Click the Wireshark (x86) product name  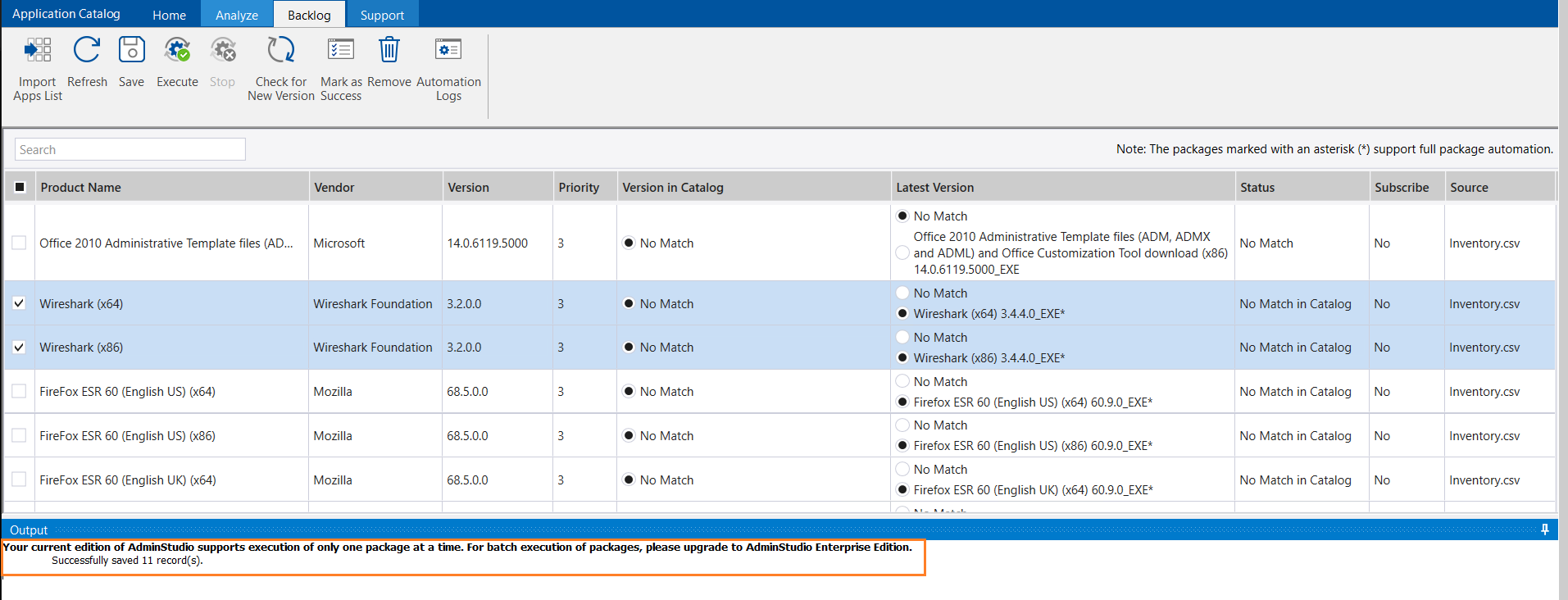click(x=81, y=348)
